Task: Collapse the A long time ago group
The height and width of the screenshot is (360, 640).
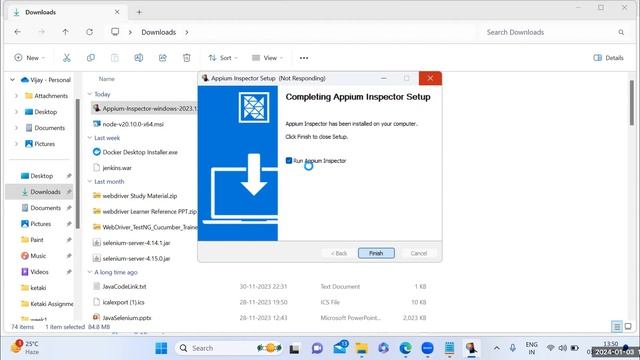Action: click(x=90, y=272)
